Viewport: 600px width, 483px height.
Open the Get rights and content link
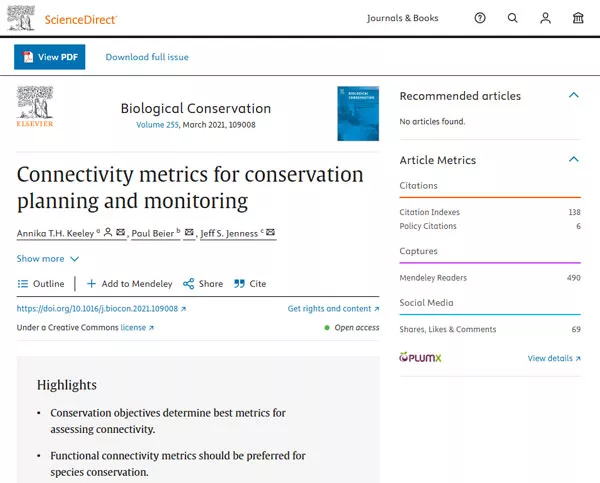[x=333, y=309]
